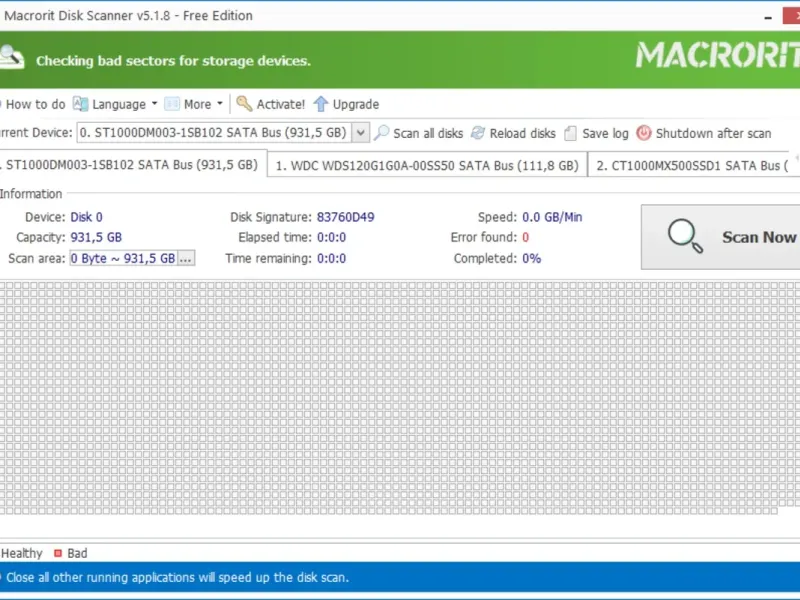Click status bar tip about closing applications

pyautogui.click(x=178, y=577)
